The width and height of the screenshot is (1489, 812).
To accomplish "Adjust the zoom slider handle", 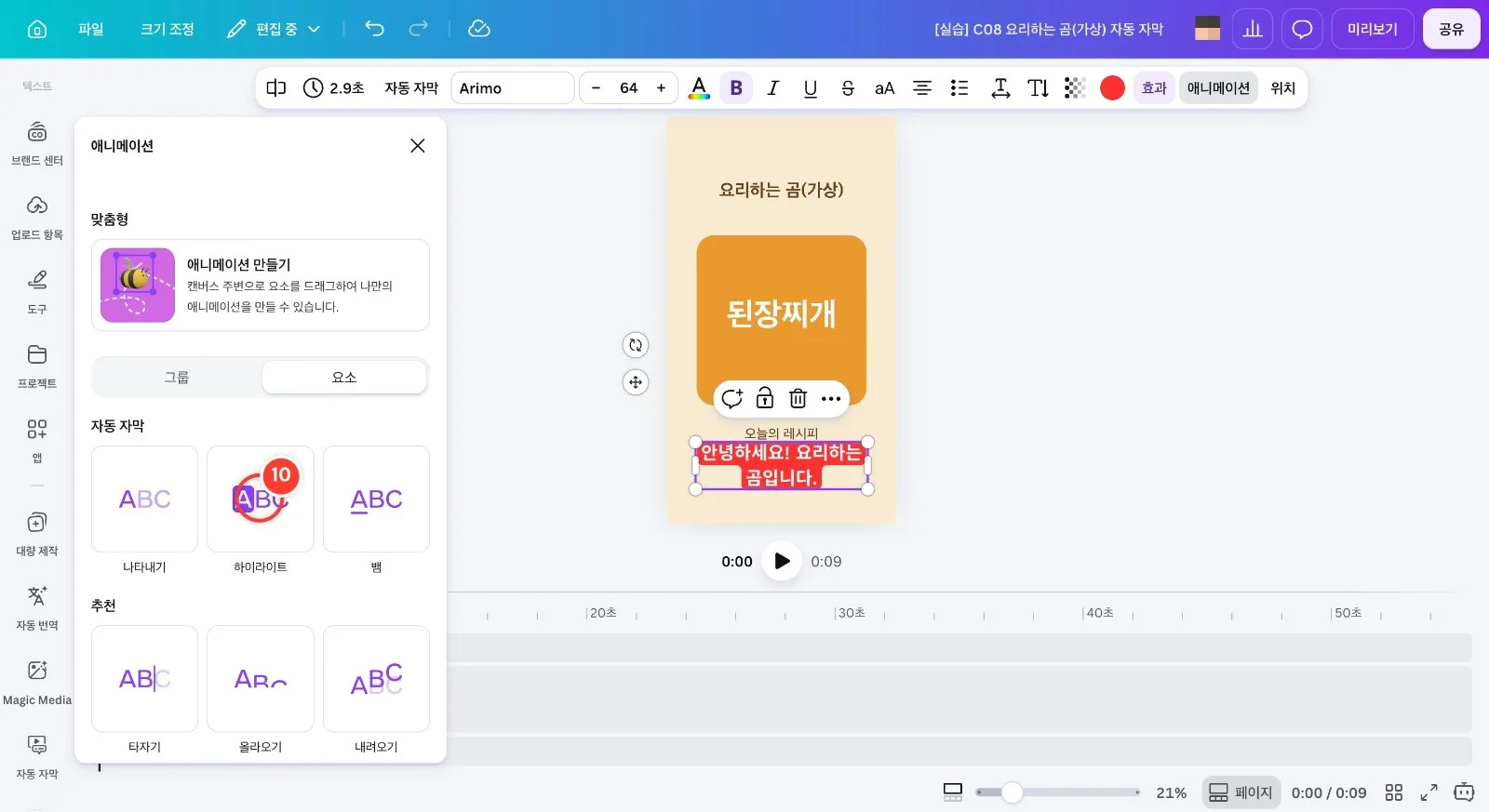I will tap(1012, 792).
